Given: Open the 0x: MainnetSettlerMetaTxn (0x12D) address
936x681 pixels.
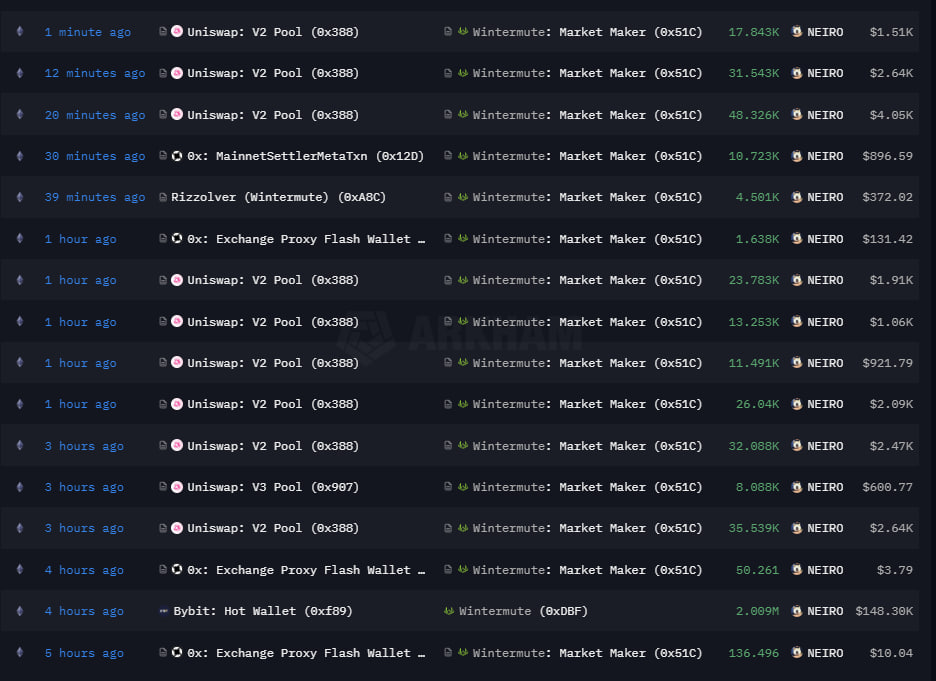Looking at the screenshot, I should click(305, 156).
